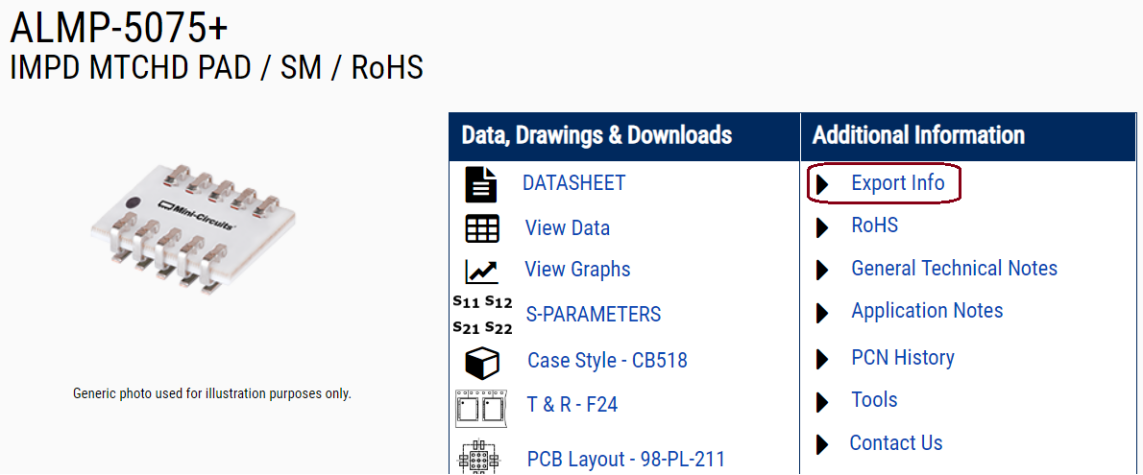Click the IMPD MTCHD PAD / SM / RoHS subtitle
Viewport: 1143px width, 475px height.
pos(216,68)
